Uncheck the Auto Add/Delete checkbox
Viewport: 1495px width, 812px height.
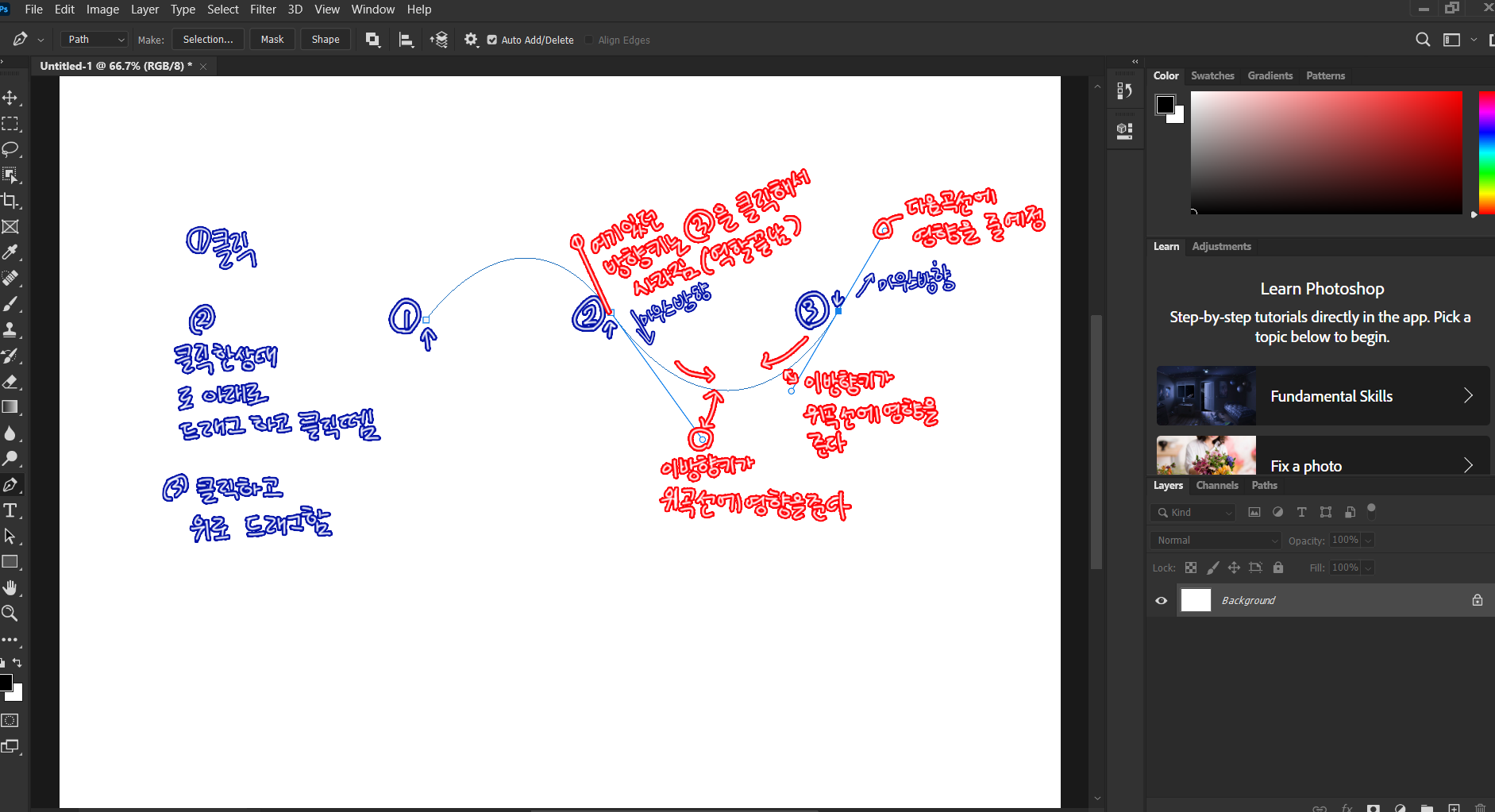pos(492,40)
